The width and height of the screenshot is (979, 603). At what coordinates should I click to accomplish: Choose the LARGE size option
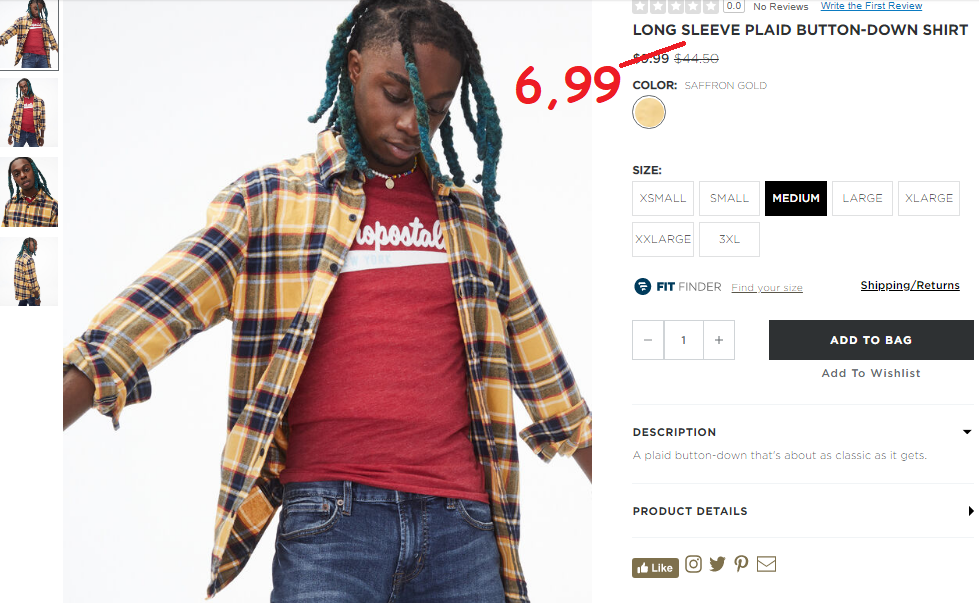[x=862, y=199]
